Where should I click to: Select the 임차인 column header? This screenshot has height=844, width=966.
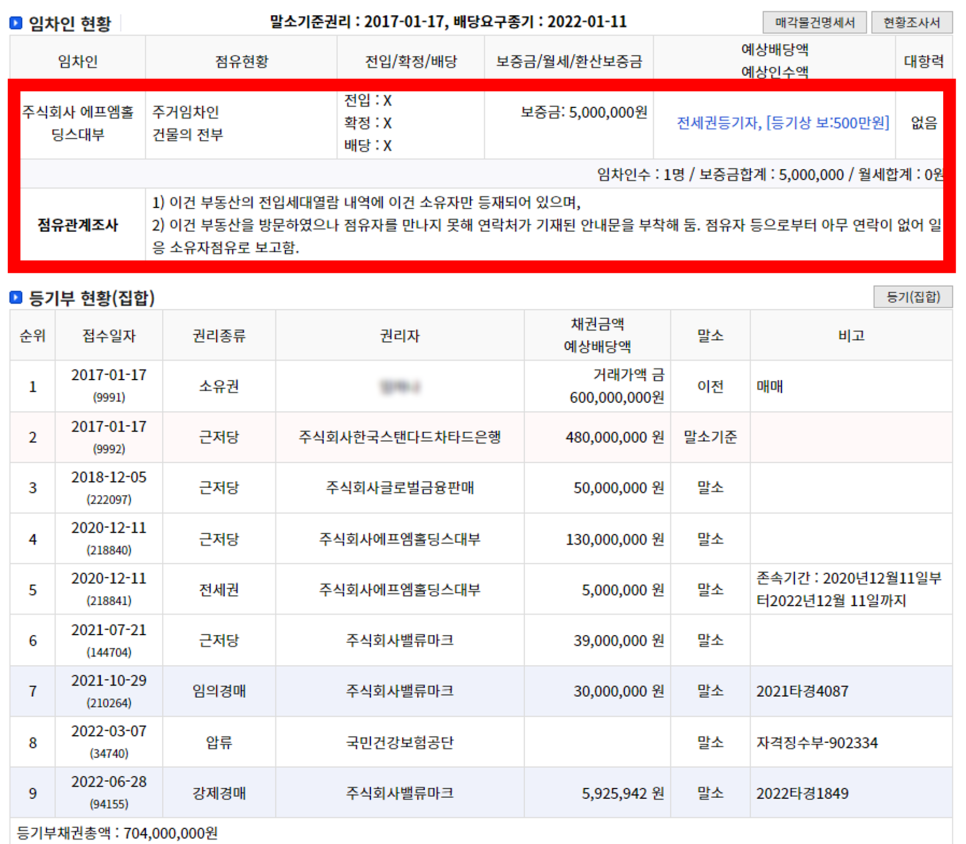pyautogui.click(x=78, y=61)
